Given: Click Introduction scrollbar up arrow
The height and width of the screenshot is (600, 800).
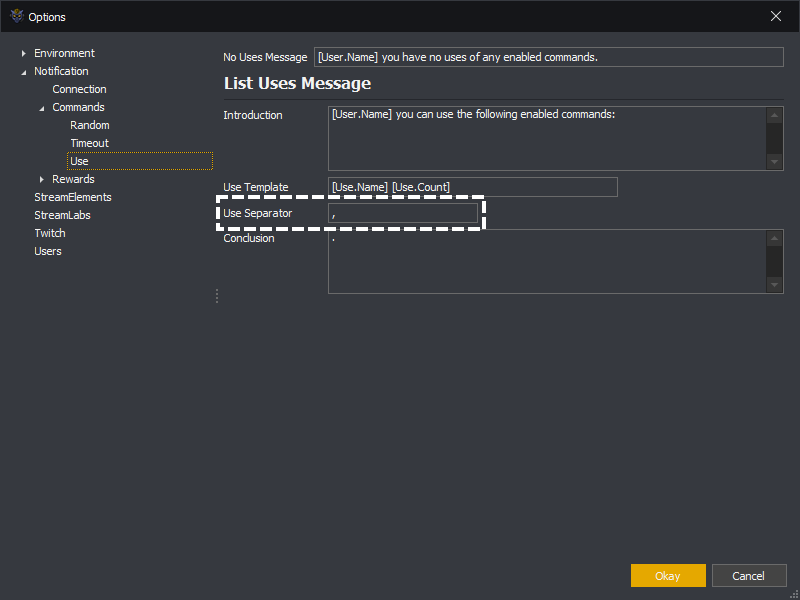Looking at the screenshot, I should pos(774,115).
